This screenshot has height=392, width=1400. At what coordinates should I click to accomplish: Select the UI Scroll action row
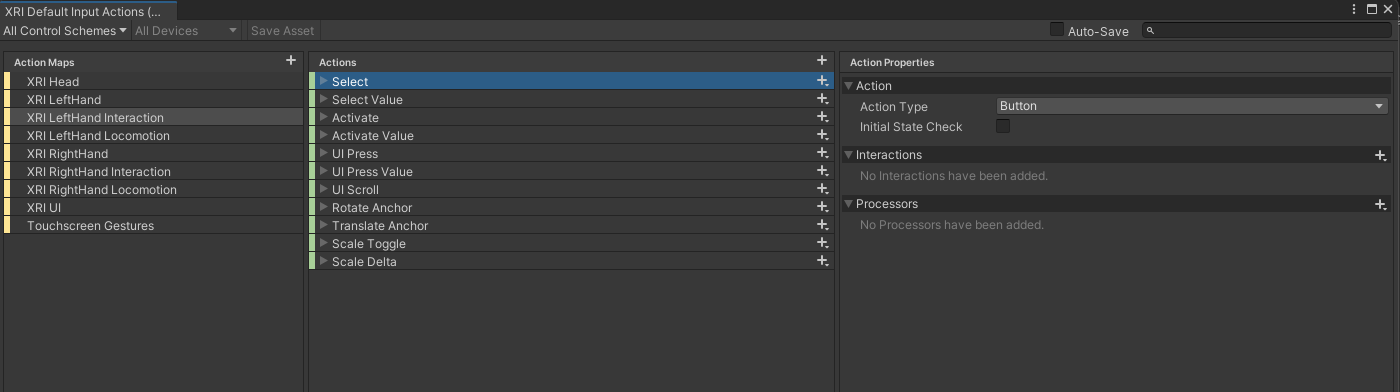point(571,189)
